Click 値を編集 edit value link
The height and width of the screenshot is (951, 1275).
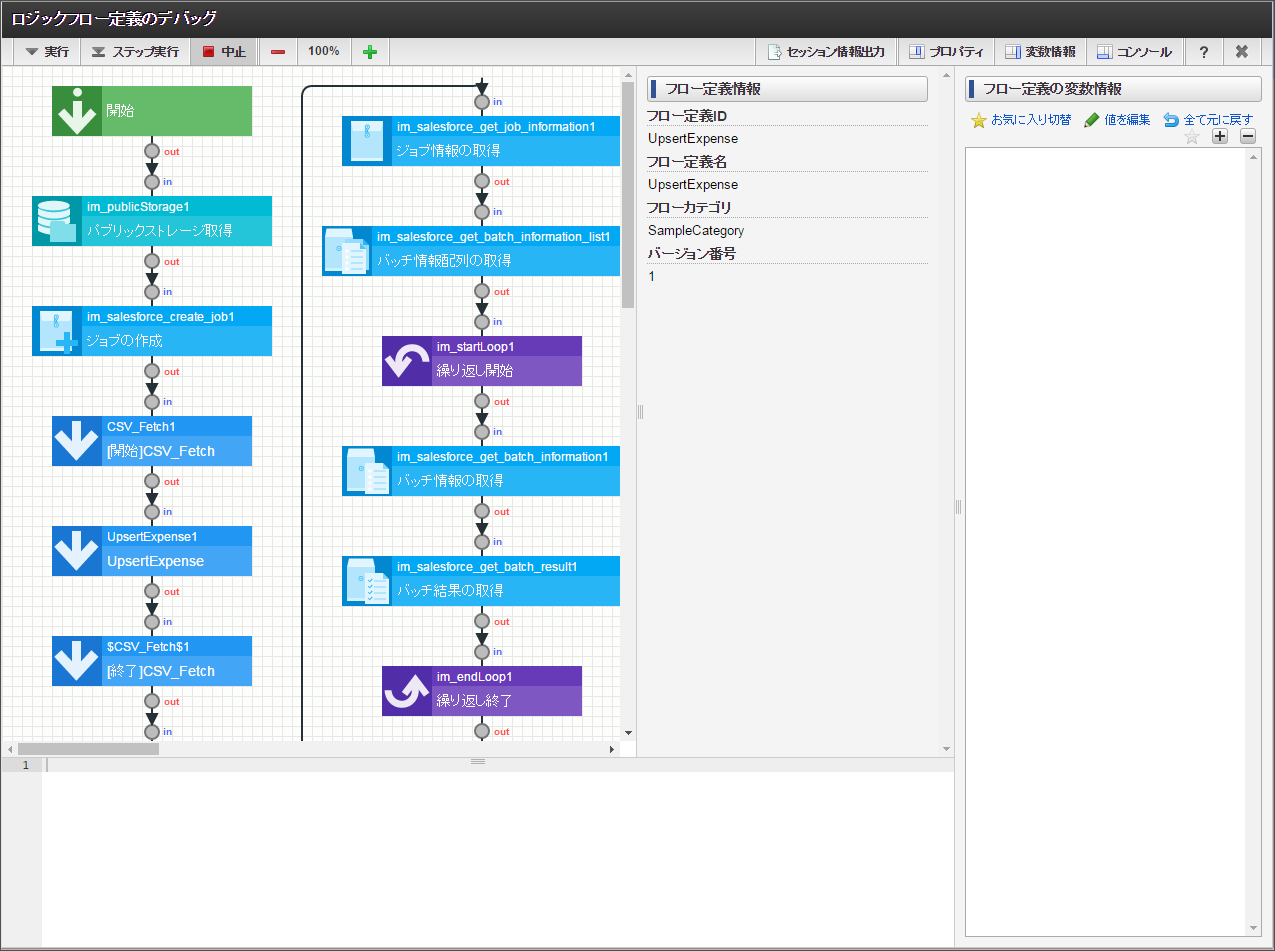point(1118,120)
